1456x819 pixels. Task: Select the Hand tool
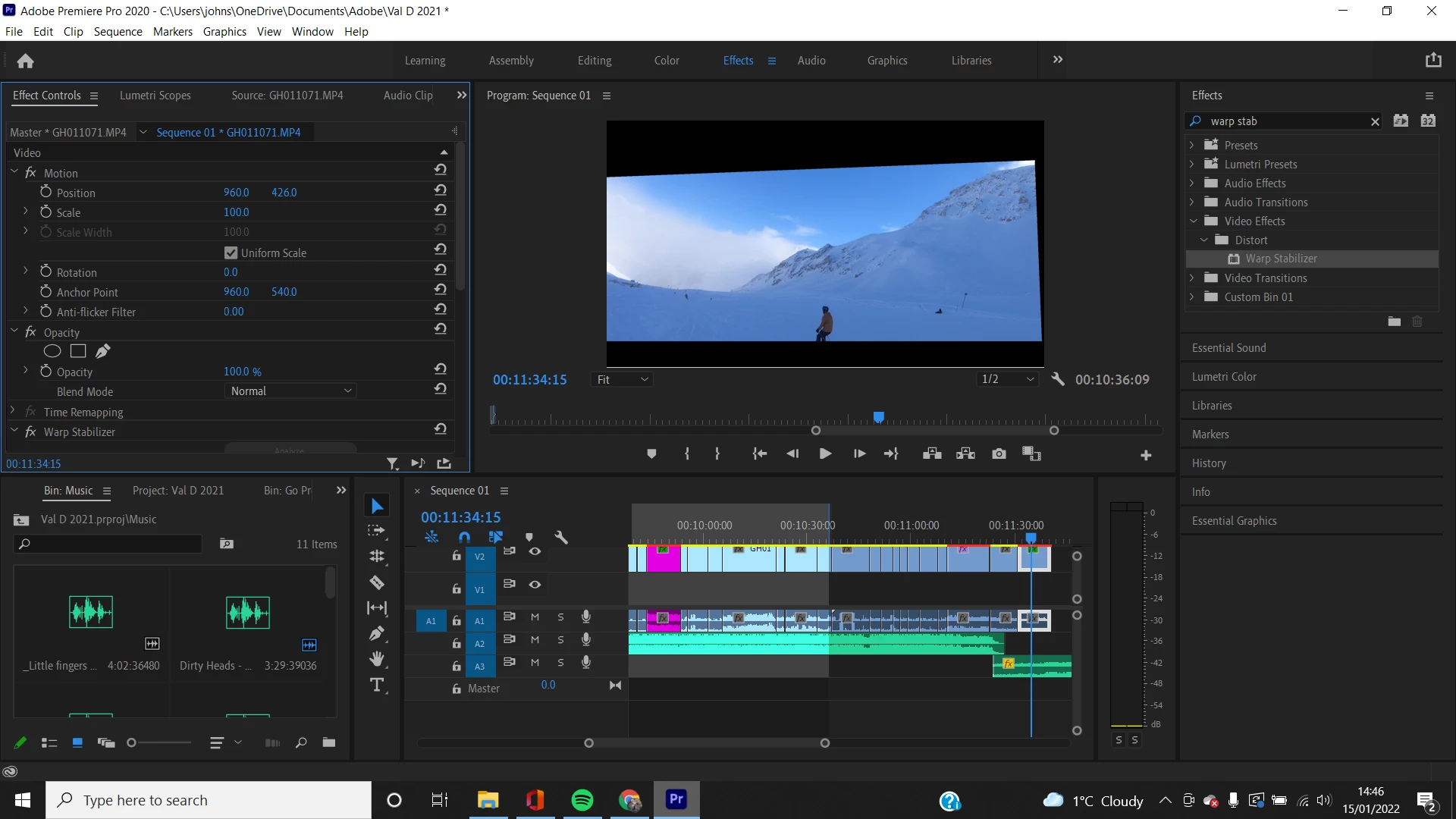377,659
